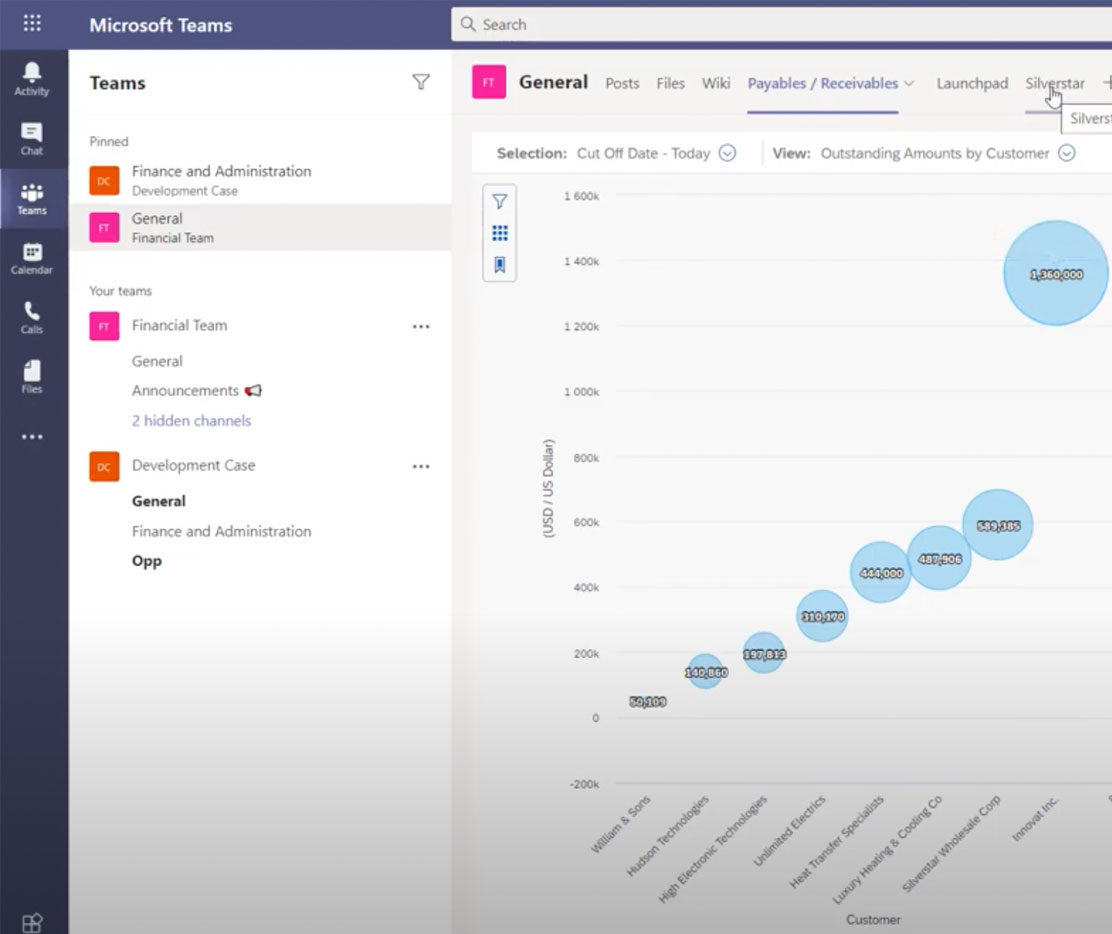Click the search magnifier icon
The height and width of the screenshot is (934, 1112).
click(x=468, y=24)
